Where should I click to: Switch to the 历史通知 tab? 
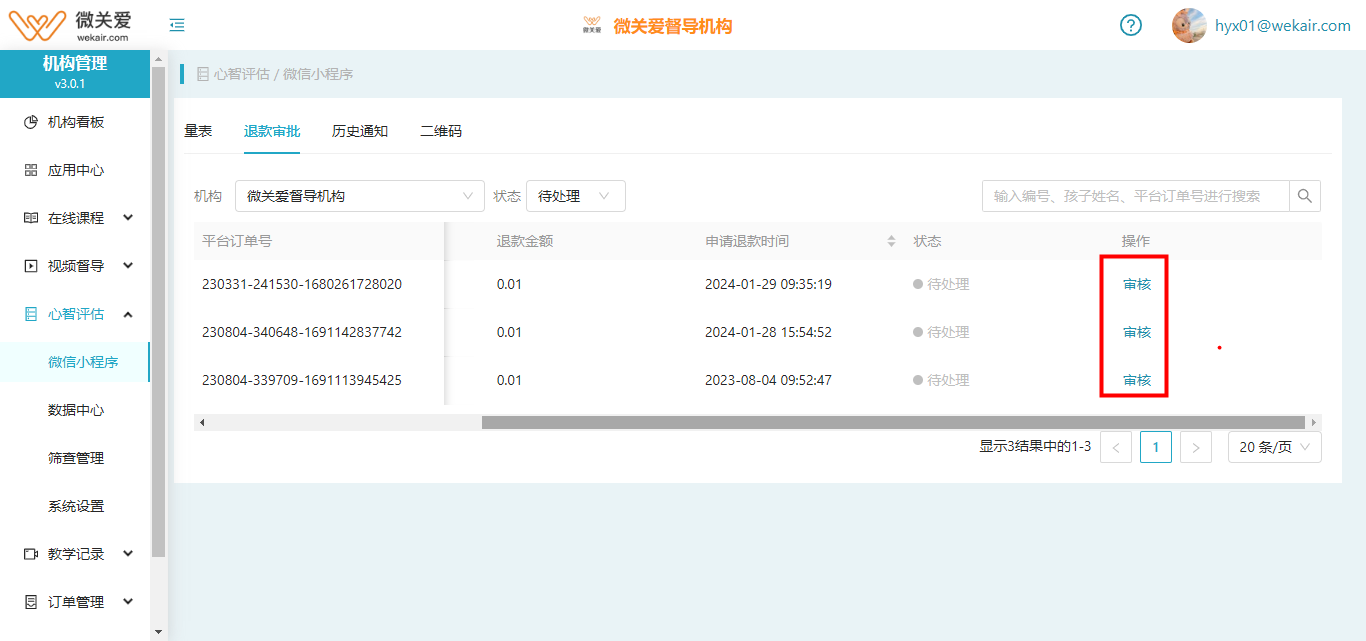tap(360, 131)
